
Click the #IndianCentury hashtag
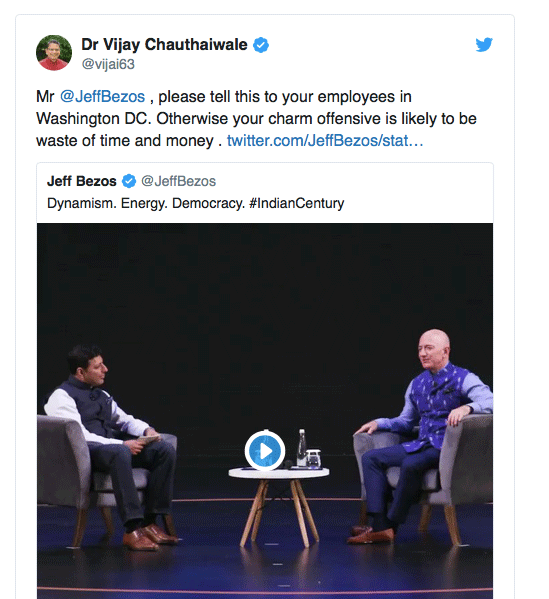296,203
